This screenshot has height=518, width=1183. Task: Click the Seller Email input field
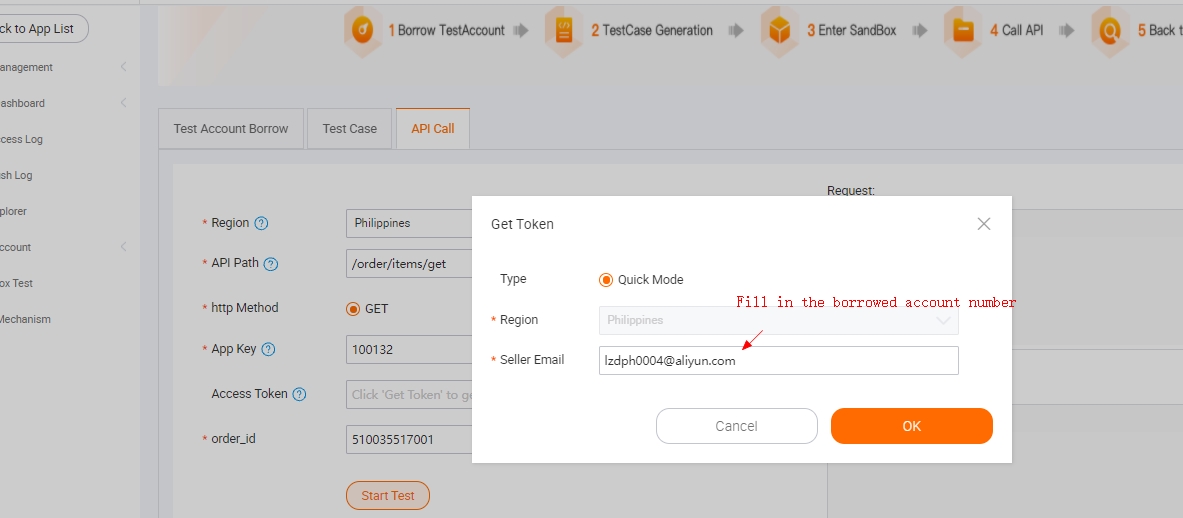tap(778, 361)
